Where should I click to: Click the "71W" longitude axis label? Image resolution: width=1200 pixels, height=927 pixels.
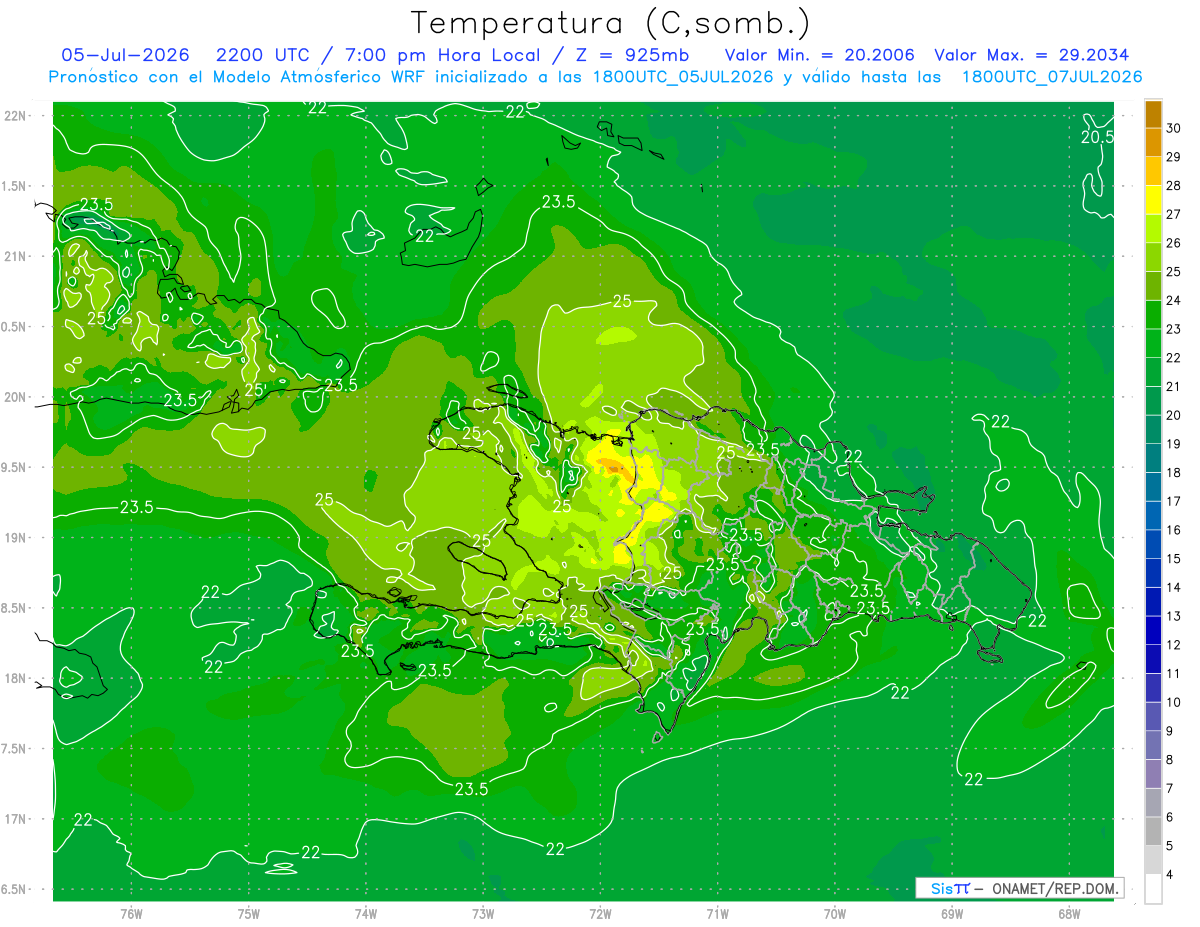pyautogui.click(x=717, y=914)
